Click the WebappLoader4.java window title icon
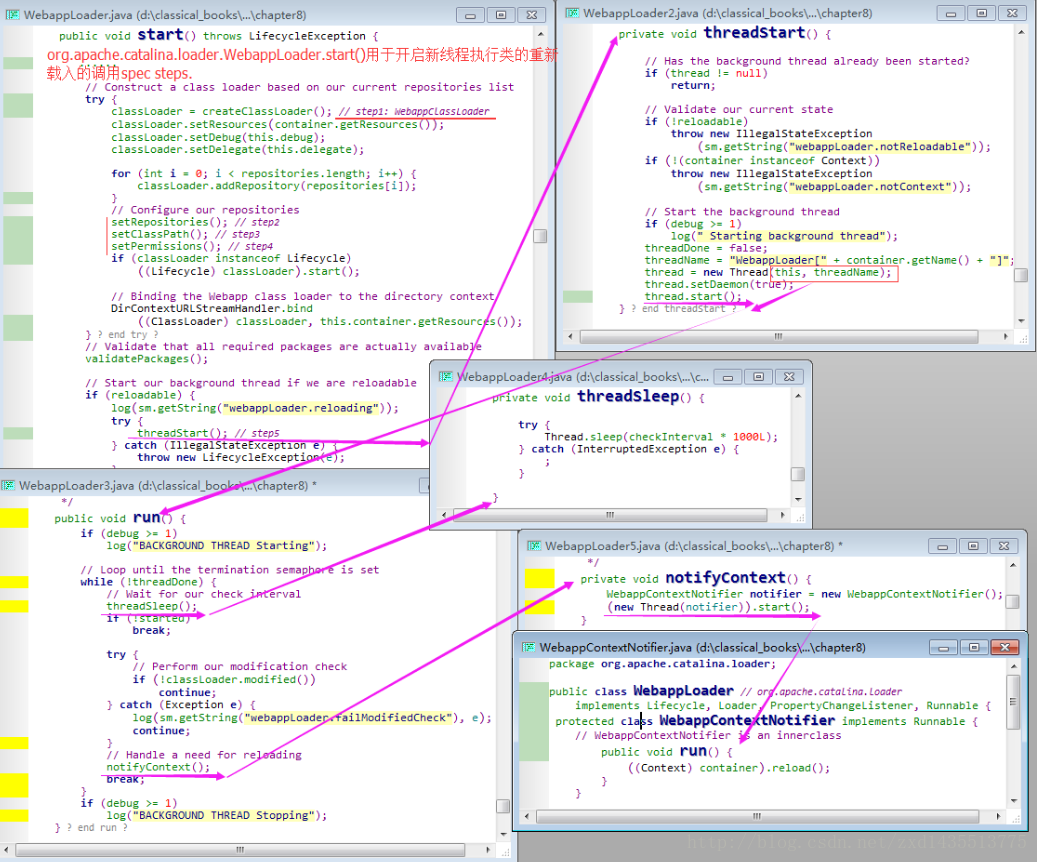 (x=446, y=377)
